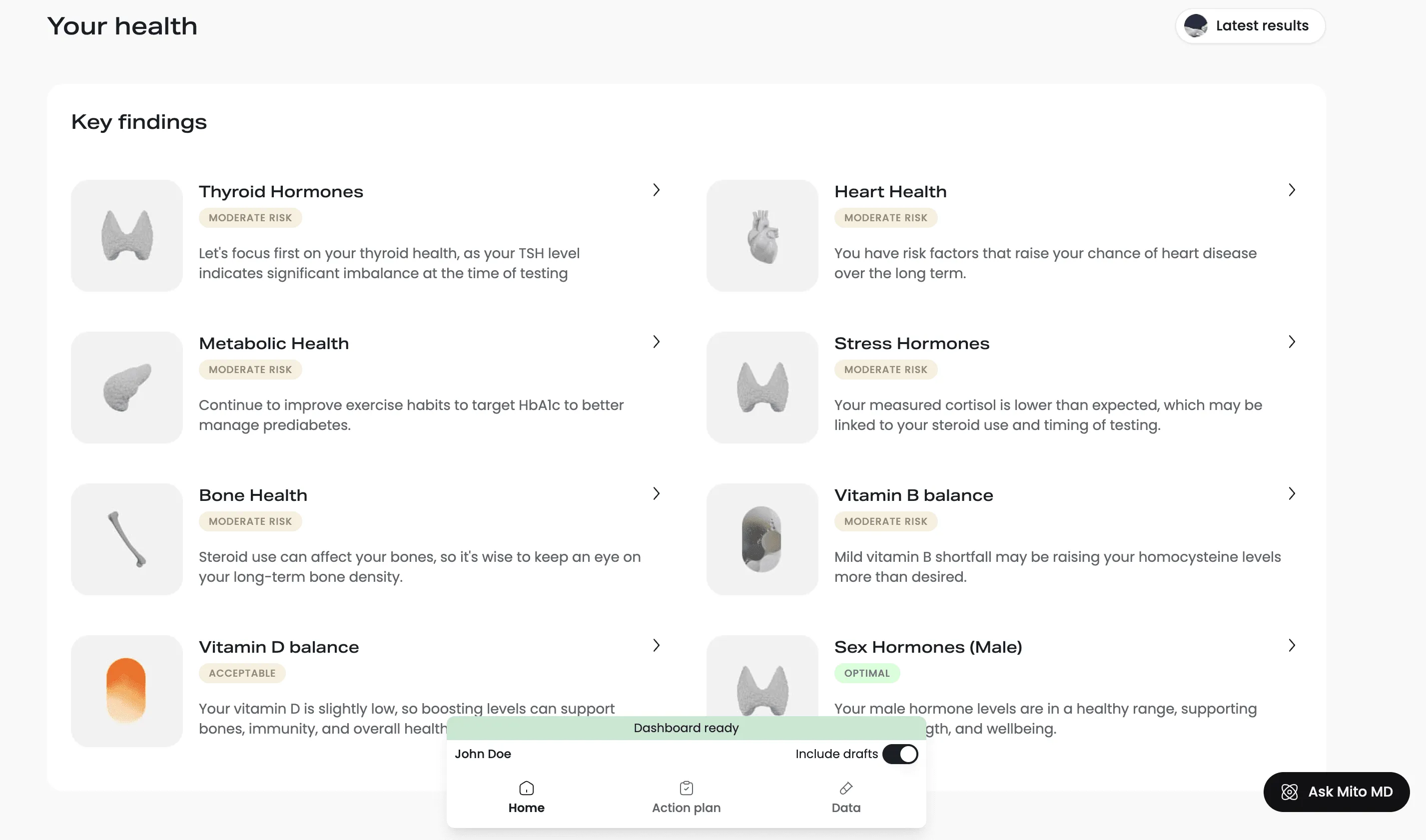Toggle the Include drafts switch off
The width and height of the screenshot is (1426, 840).
click(899, 754)
